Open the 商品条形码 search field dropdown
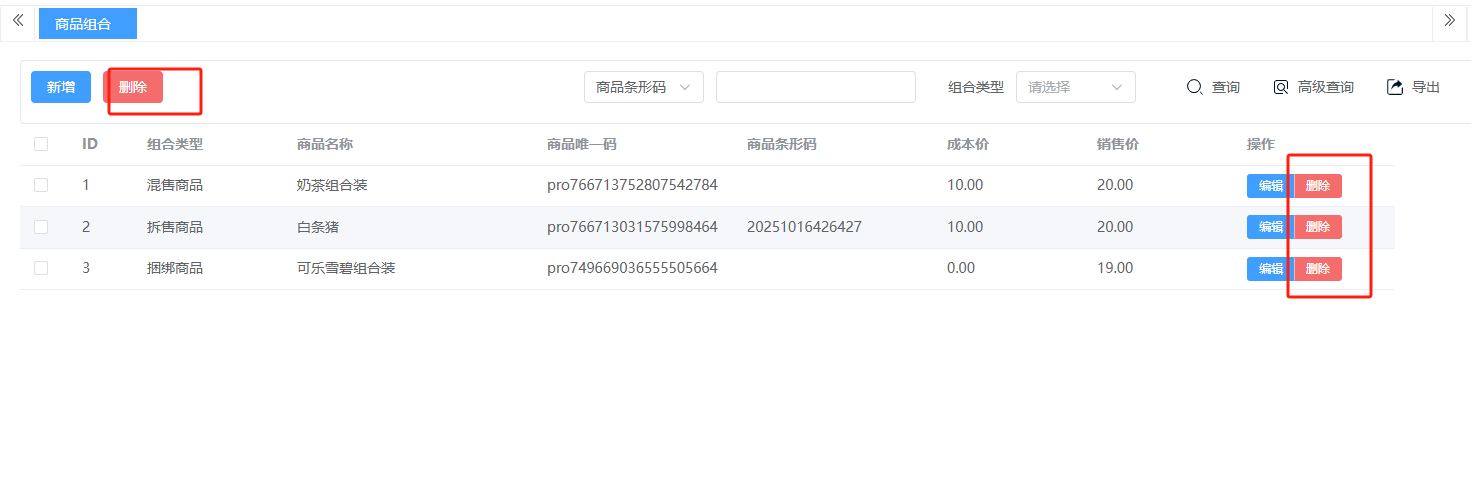The height and width of the screenshot is (481, 1471). click(x=643, y=87)
